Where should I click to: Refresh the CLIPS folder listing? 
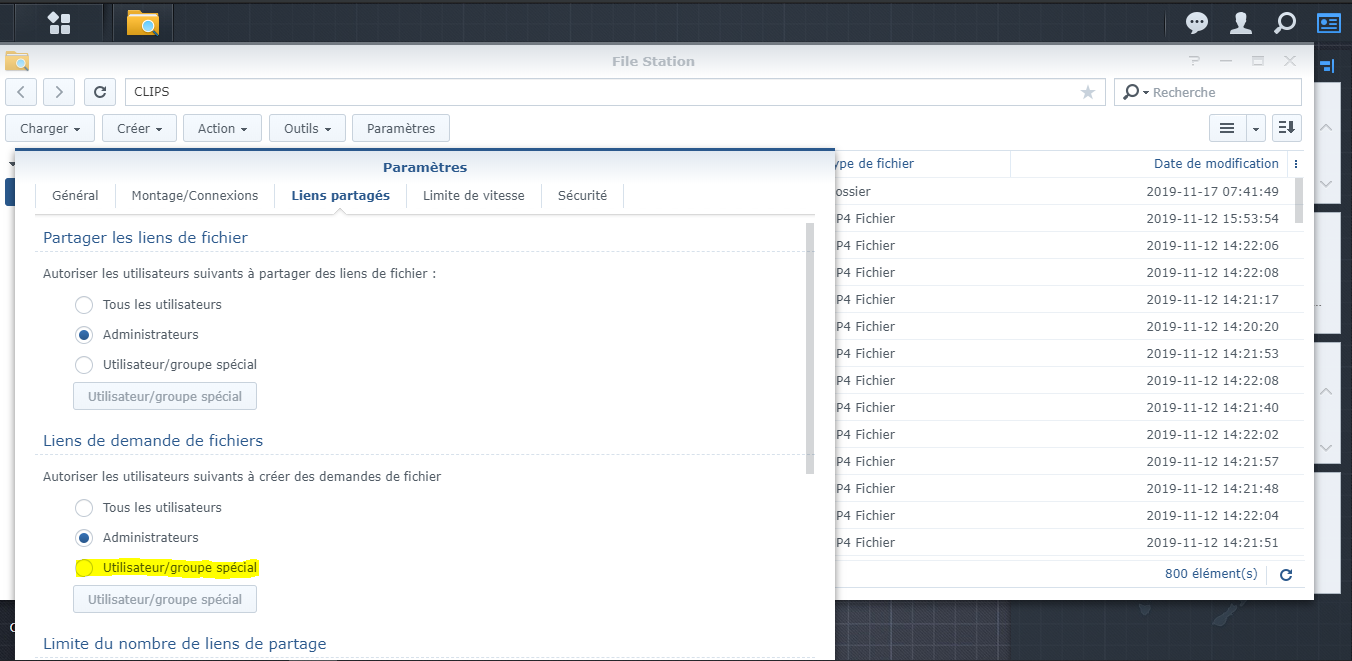coord(99,92)
